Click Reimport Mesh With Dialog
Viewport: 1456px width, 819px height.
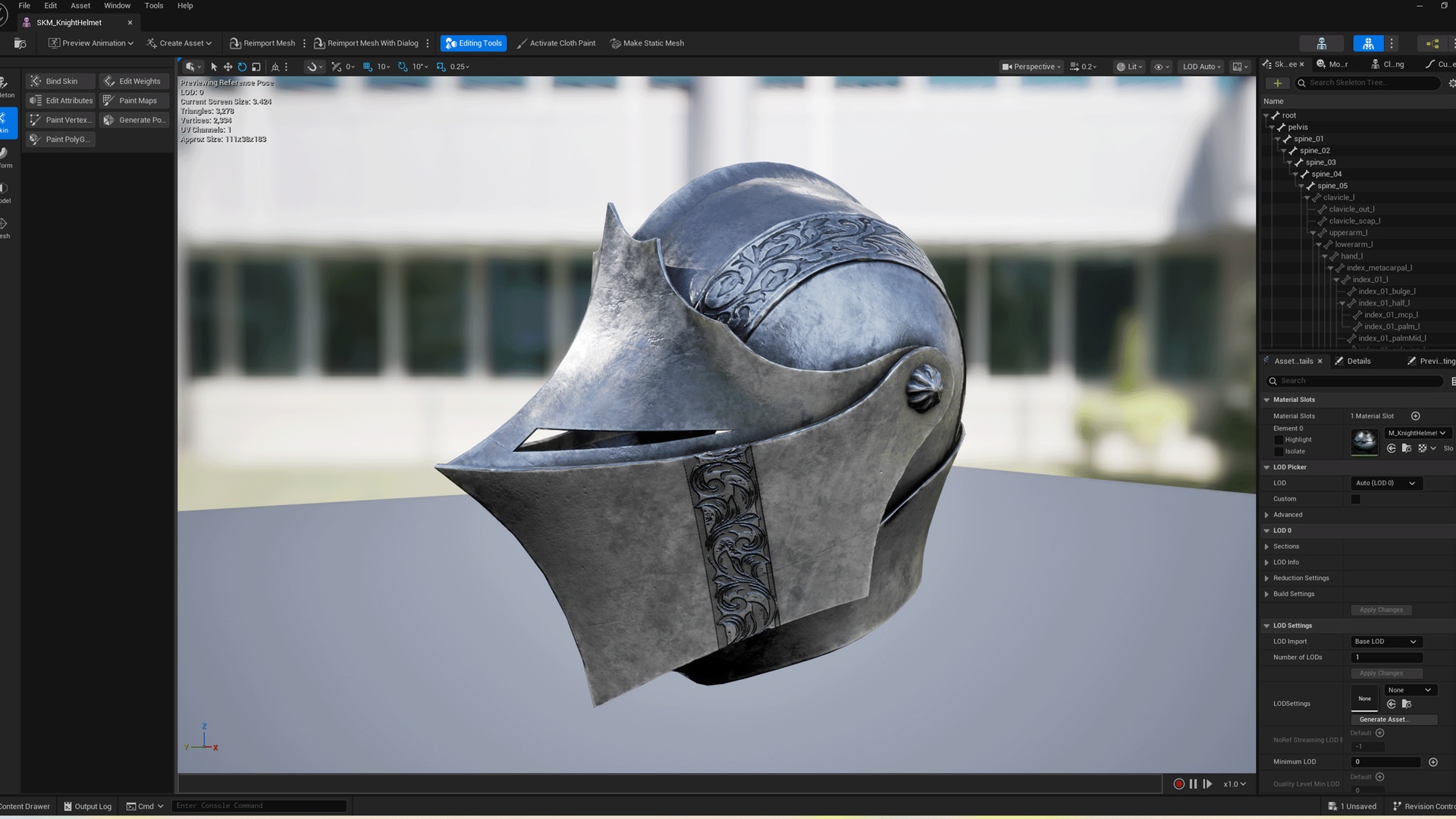[x=366, y=43]
